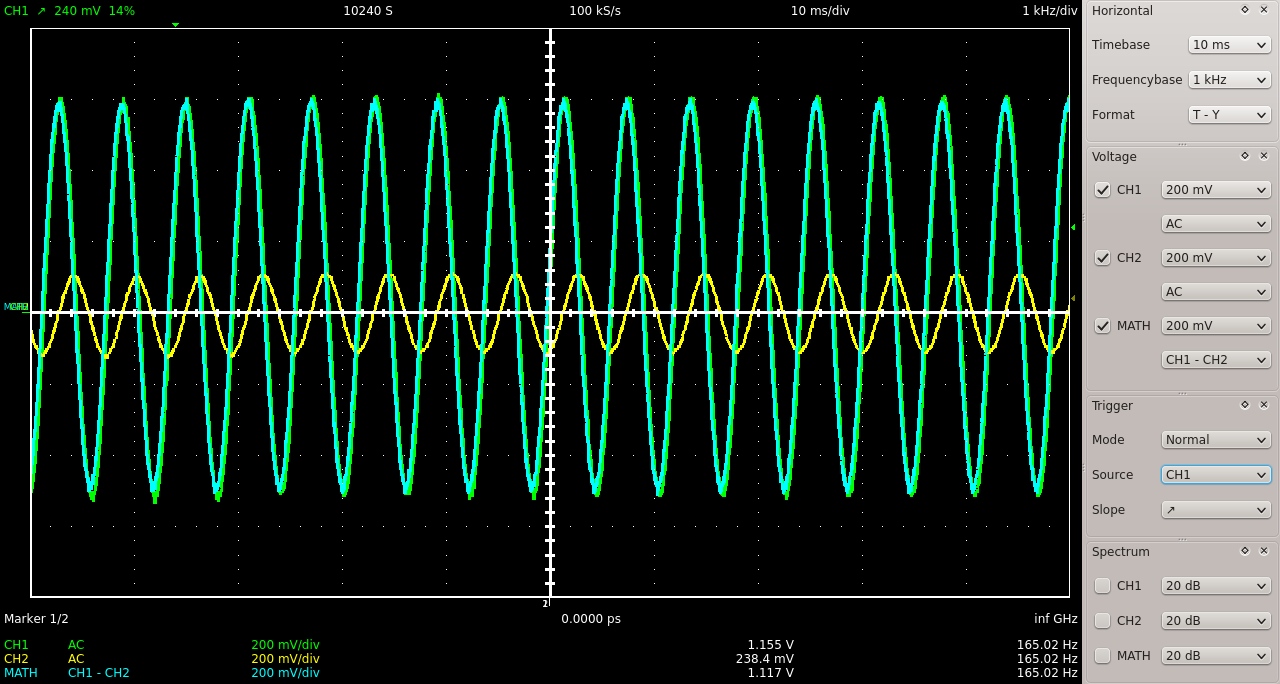This screenshot has height=684, width=1280.
Task: Disable the CH1 voltage channel checkbox
Action: pyautogui.click(x=1103, y=190)
